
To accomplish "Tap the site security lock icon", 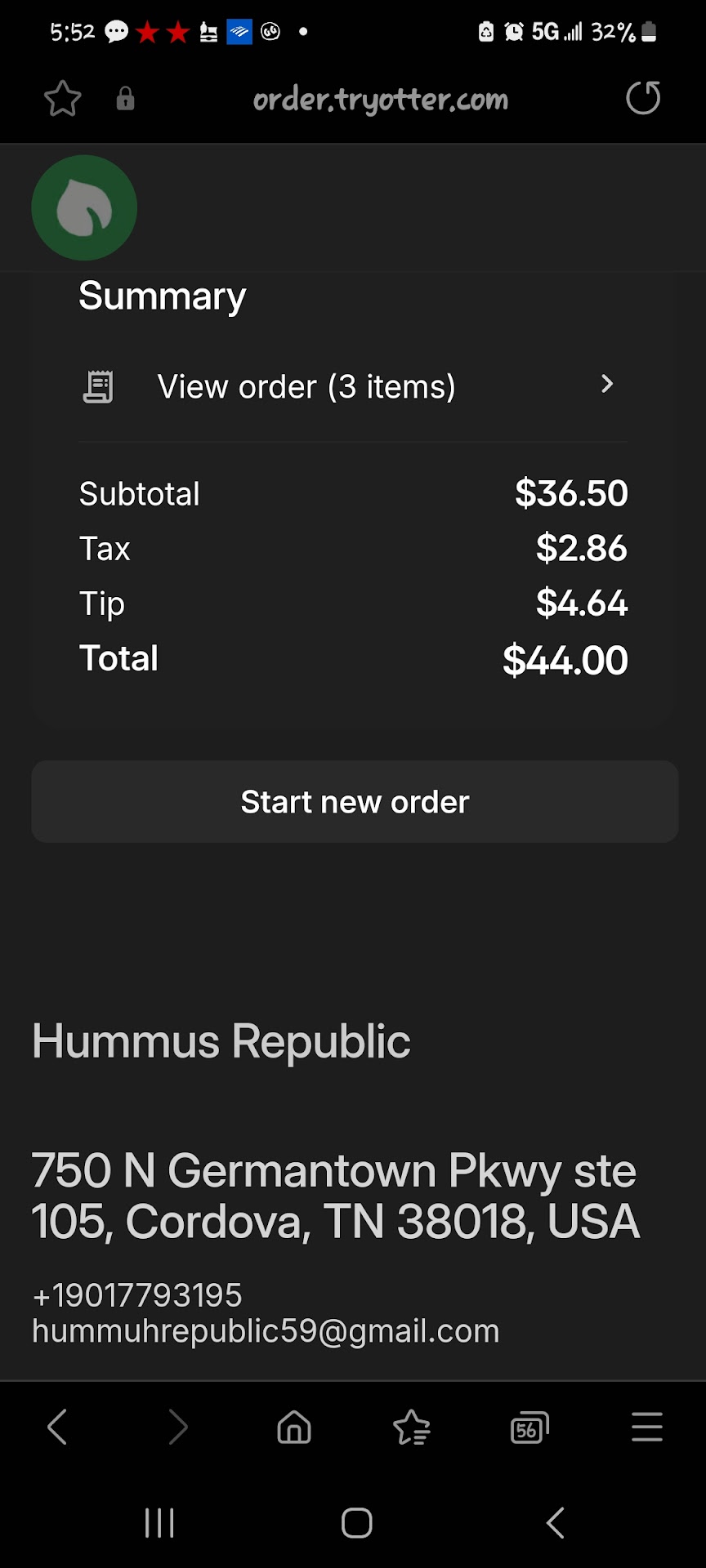I will coord(125,100).
